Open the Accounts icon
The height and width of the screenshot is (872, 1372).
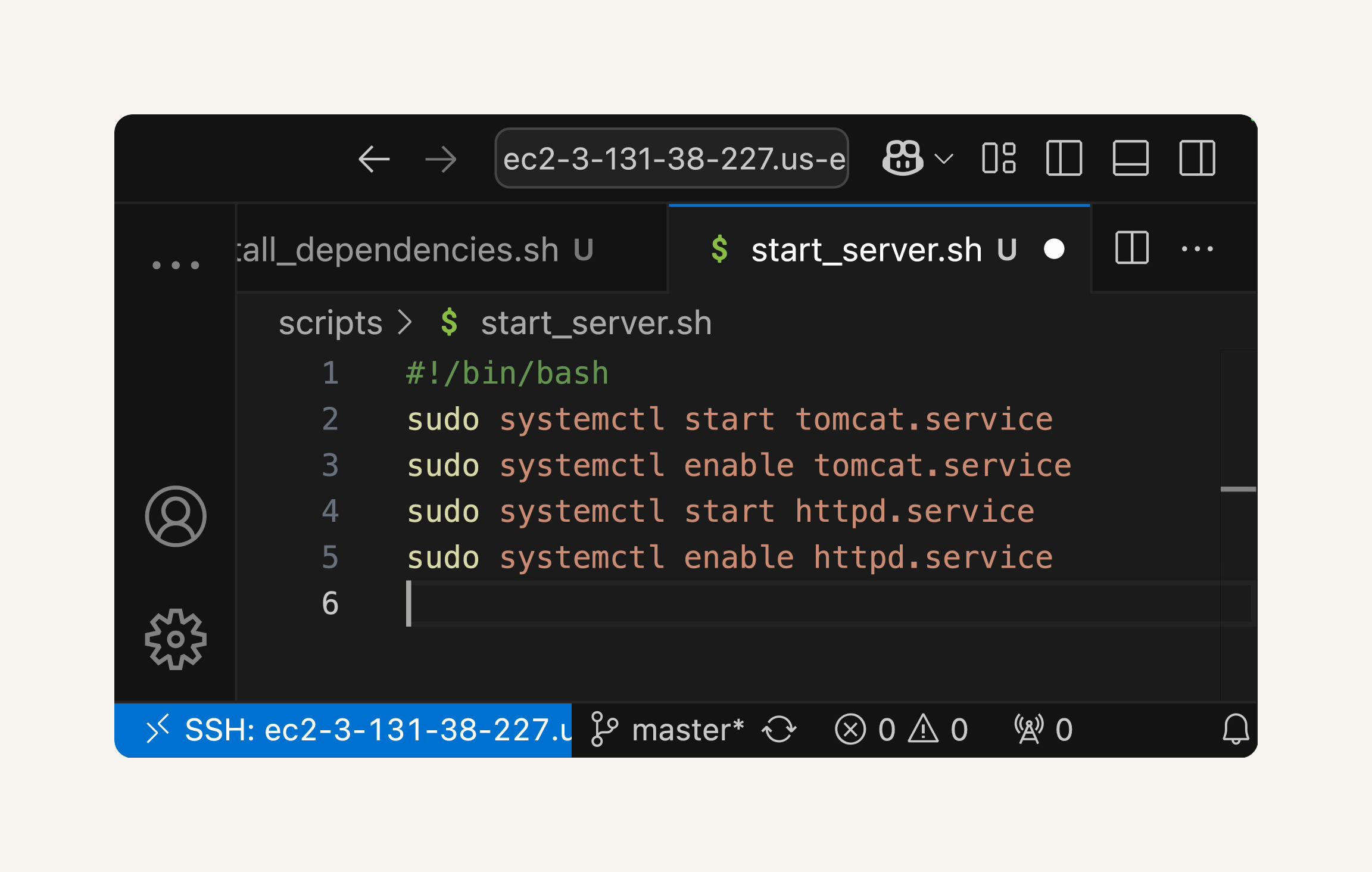[x=176, y=516]
